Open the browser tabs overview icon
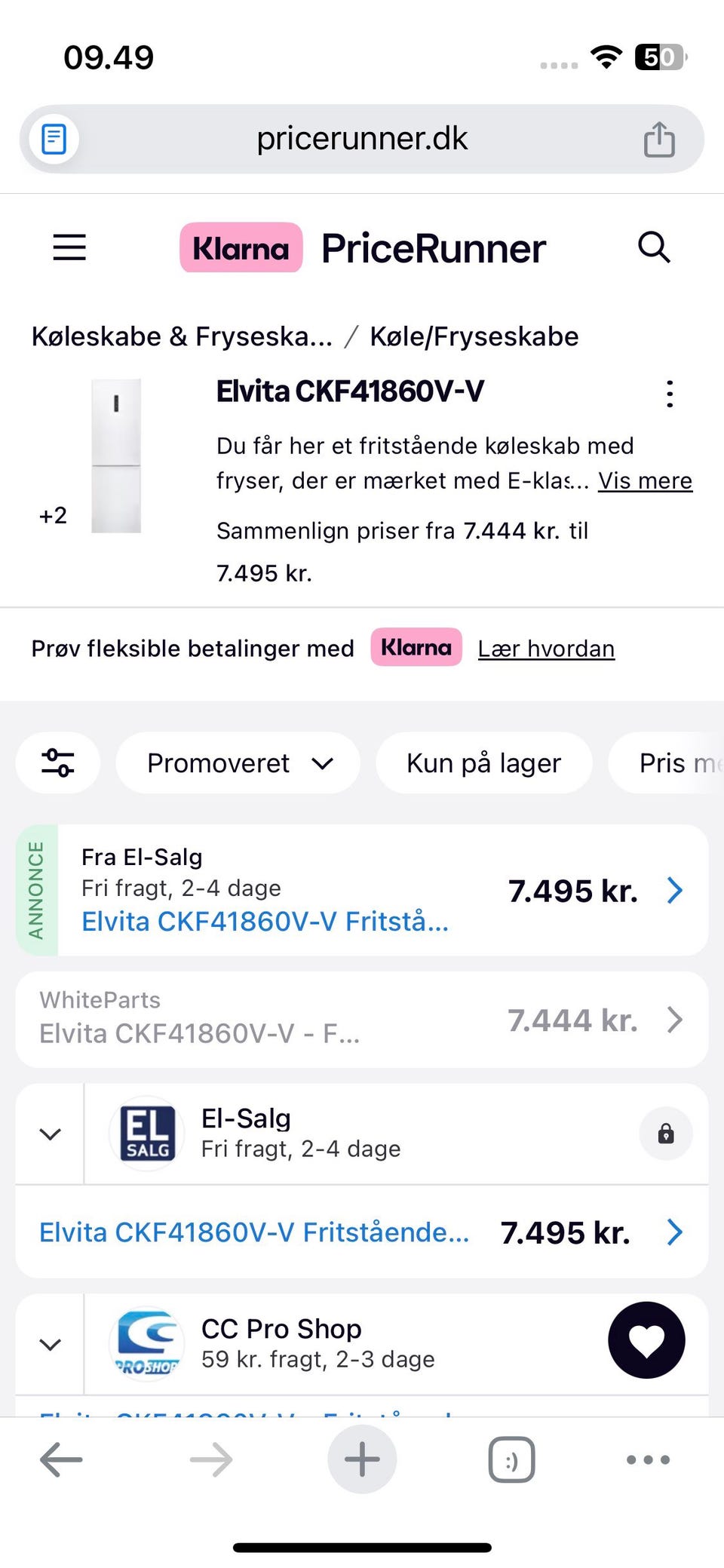Image resolution: width=724 pixels, height=1568 pixels. pos(511,1459)
